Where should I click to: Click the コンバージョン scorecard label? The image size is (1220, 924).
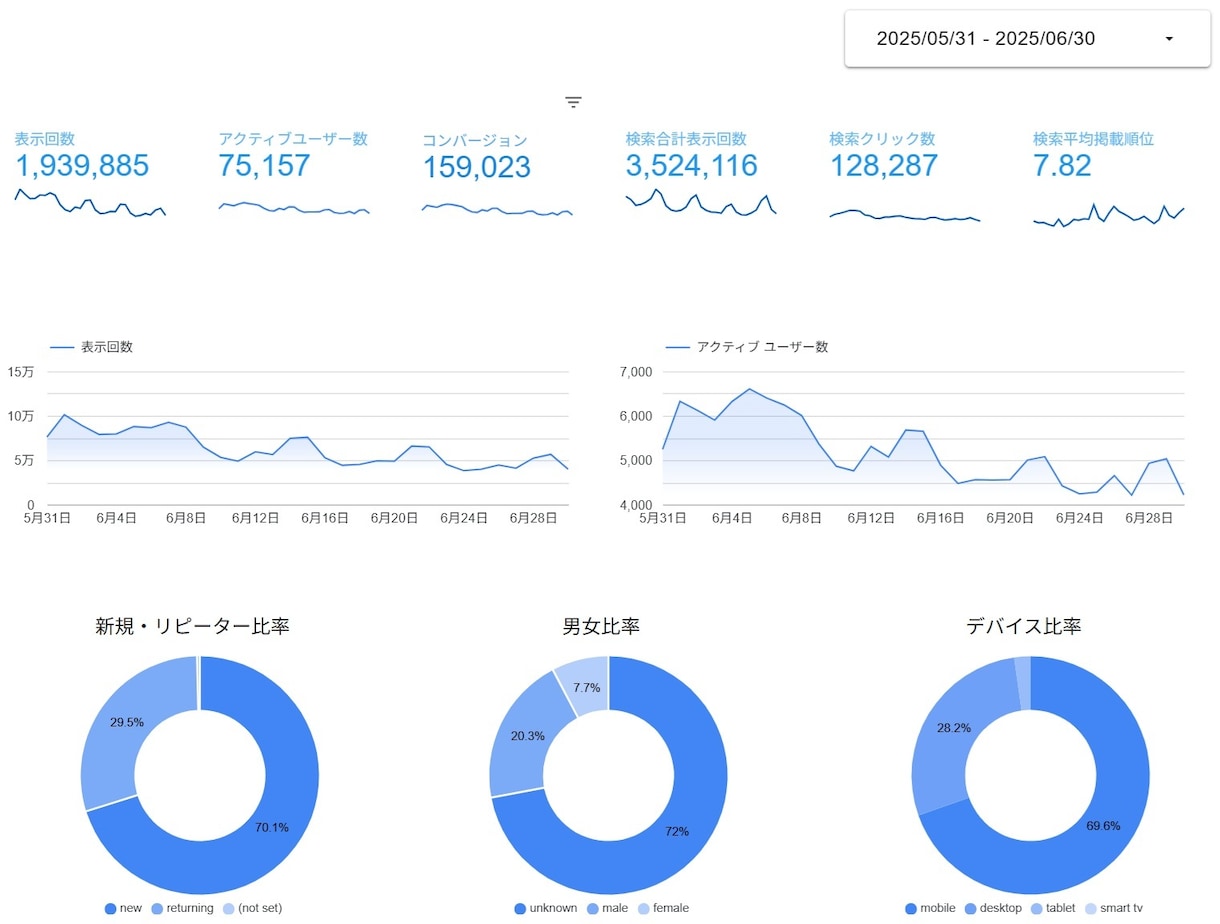click(x=475, y=140)
